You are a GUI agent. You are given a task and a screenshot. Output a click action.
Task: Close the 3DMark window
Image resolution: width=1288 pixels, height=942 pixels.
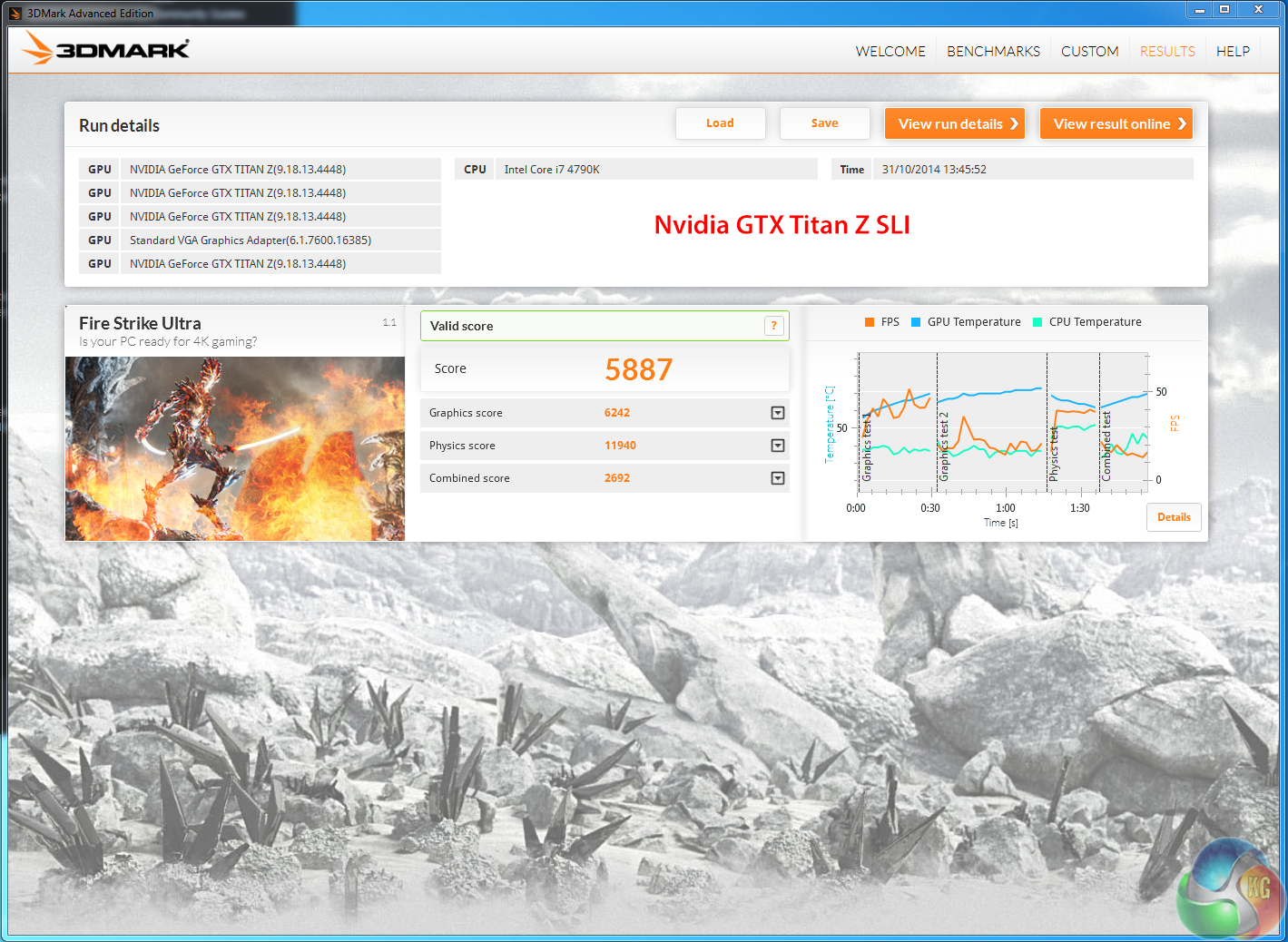pyautogui.click(x=1259, y=10)
